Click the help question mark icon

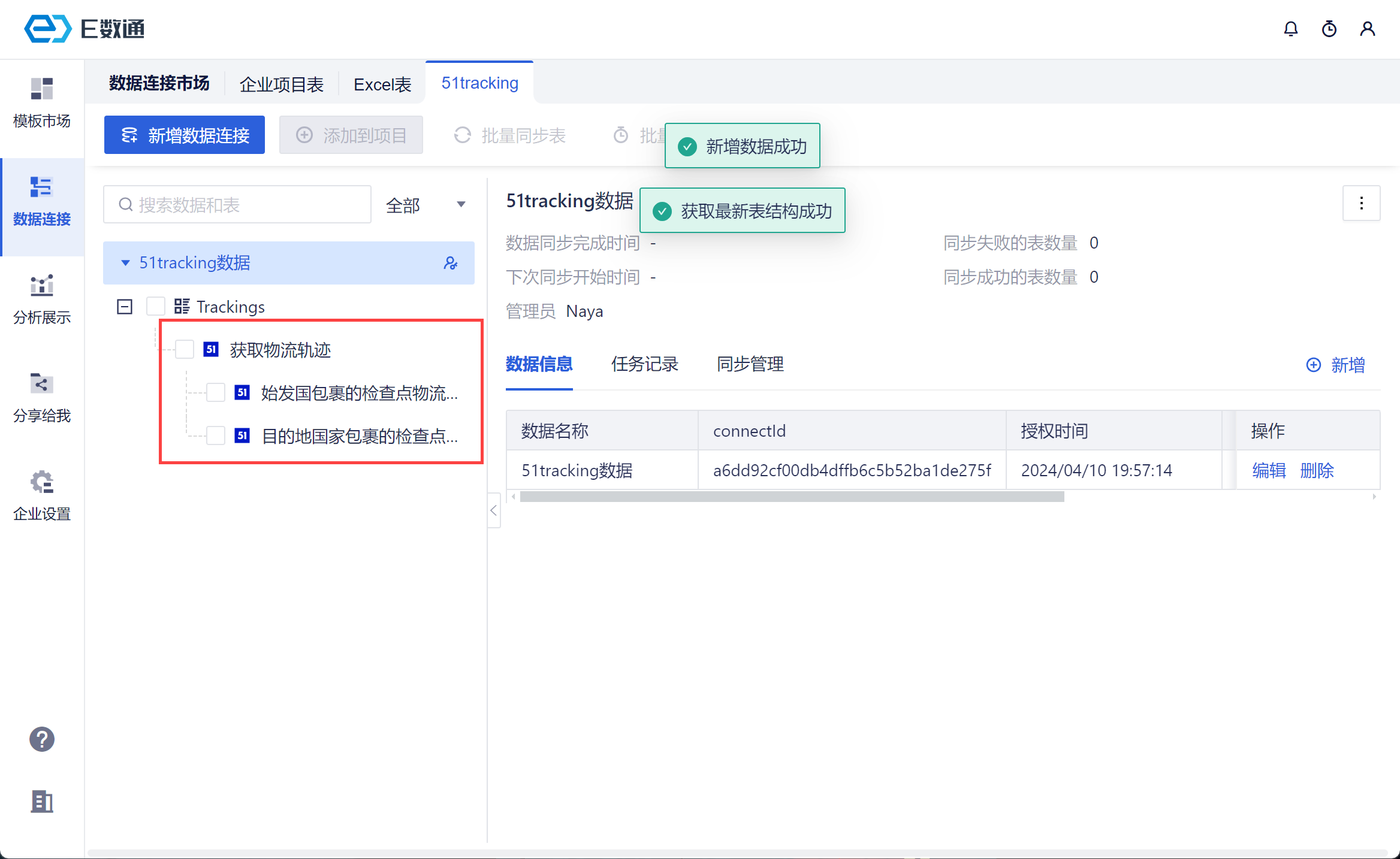[41, 739]
